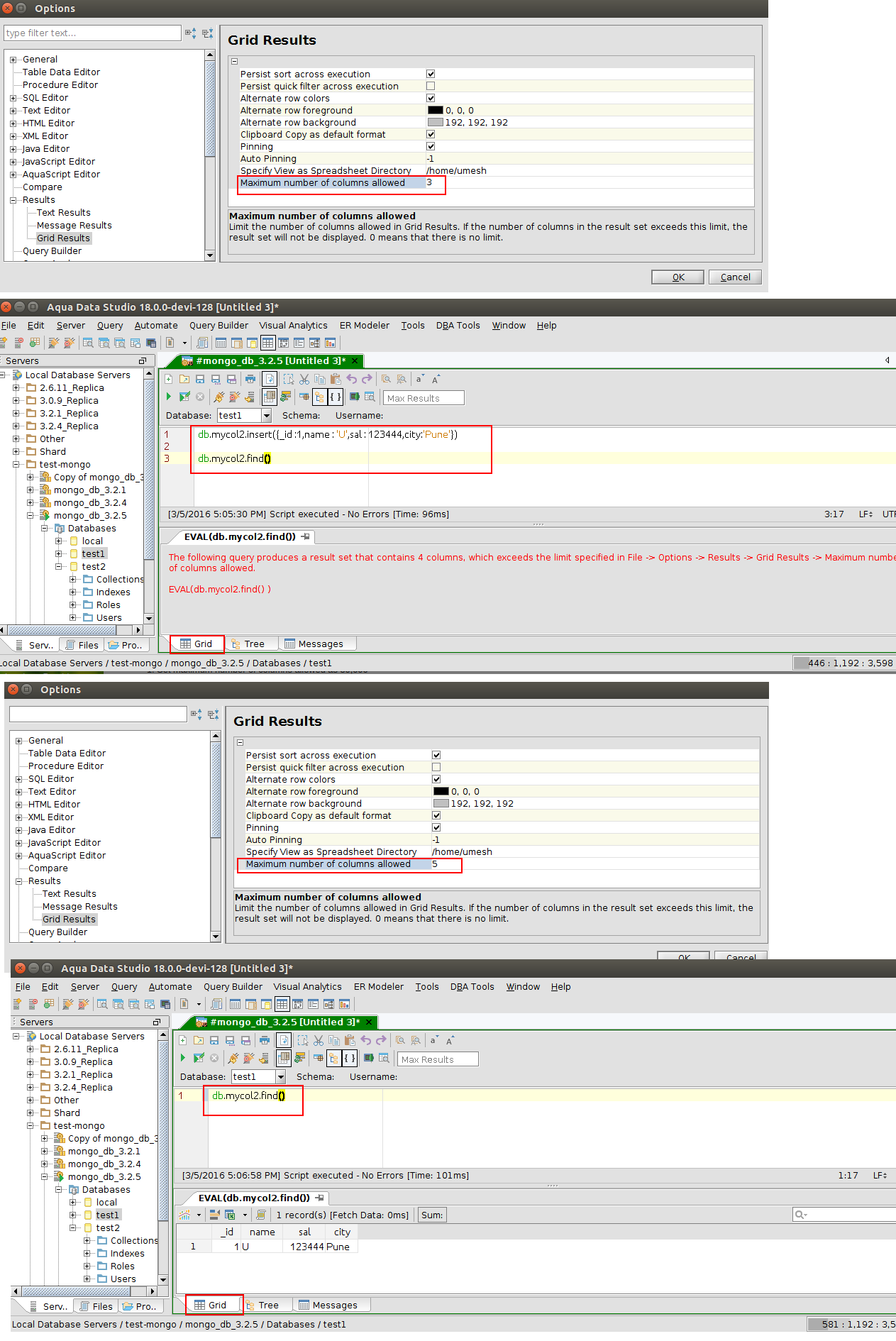Expand 2.6.11_Replica folder in upper Servers tree

coord(16,388)
